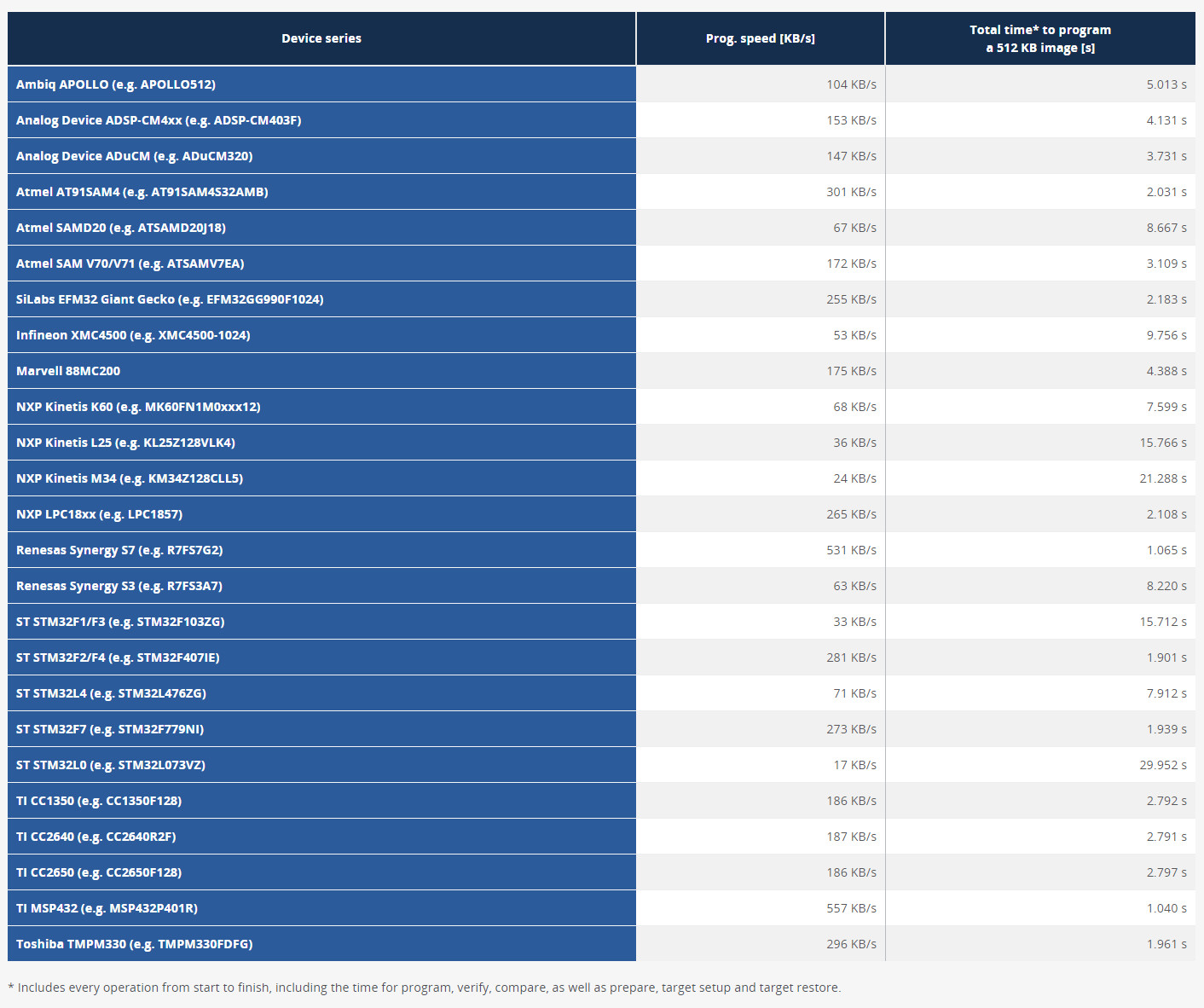Click the 172 KB/s speed value

(x=851, y=264)
